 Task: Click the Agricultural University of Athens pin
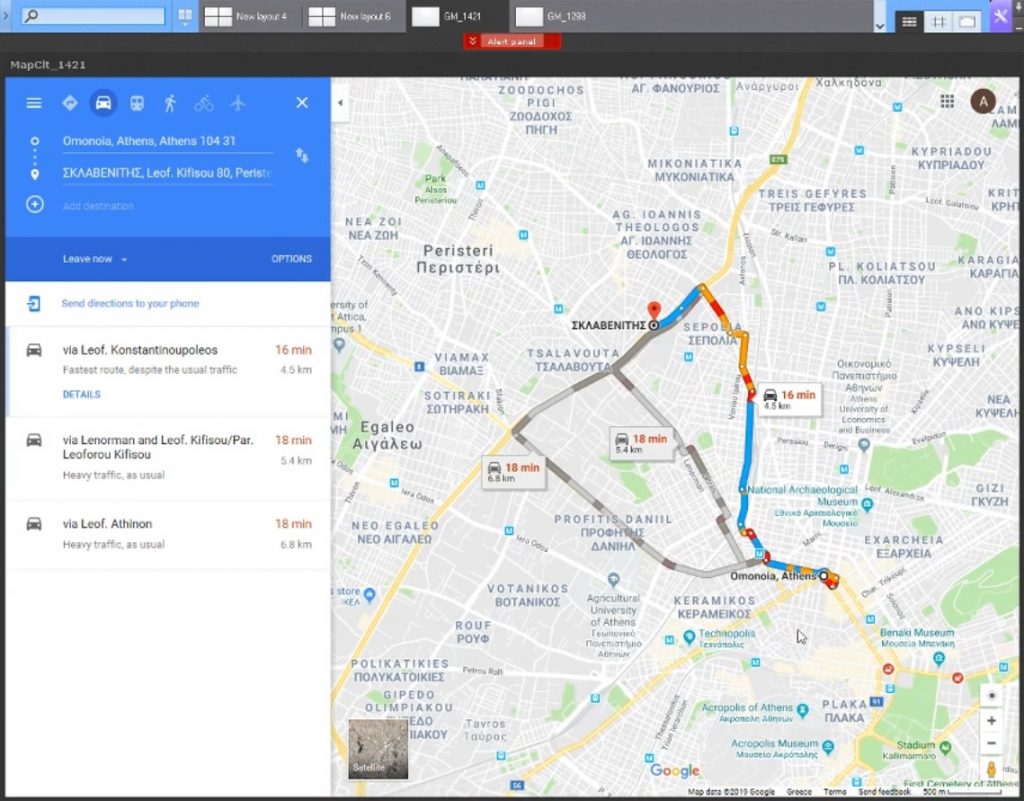click(613, 580)
